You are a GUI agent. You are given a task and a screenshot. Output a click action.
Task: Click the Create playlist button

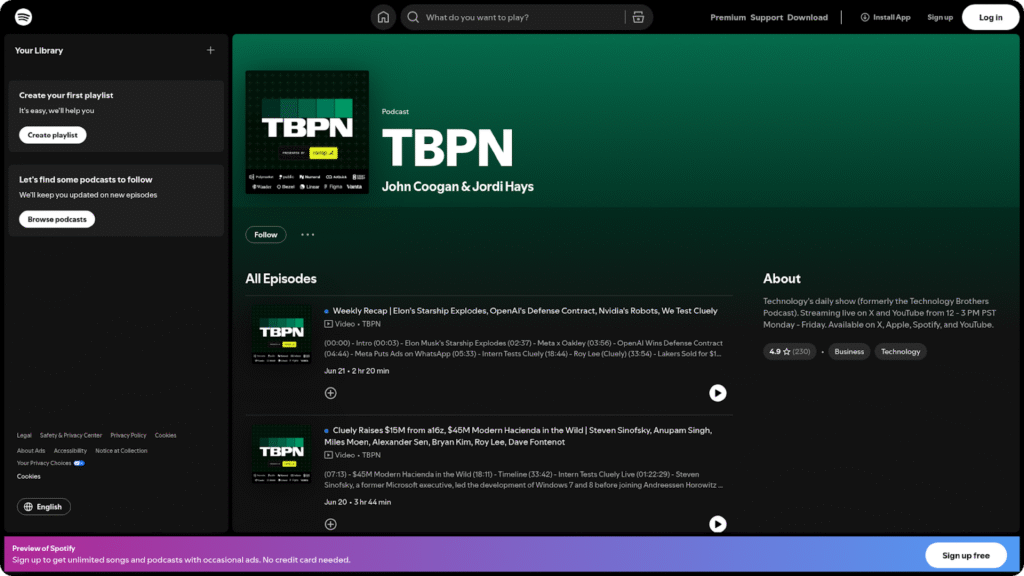[52, 135]
